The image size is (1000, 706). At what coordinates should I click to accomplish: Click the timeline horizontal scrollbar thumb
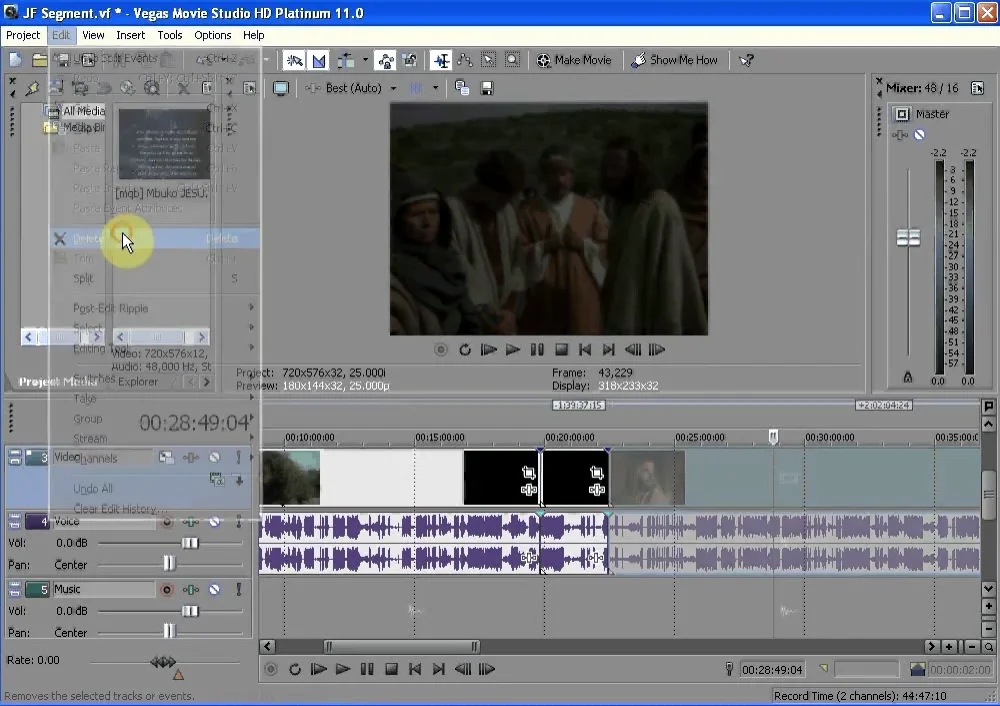pos(401,647)
